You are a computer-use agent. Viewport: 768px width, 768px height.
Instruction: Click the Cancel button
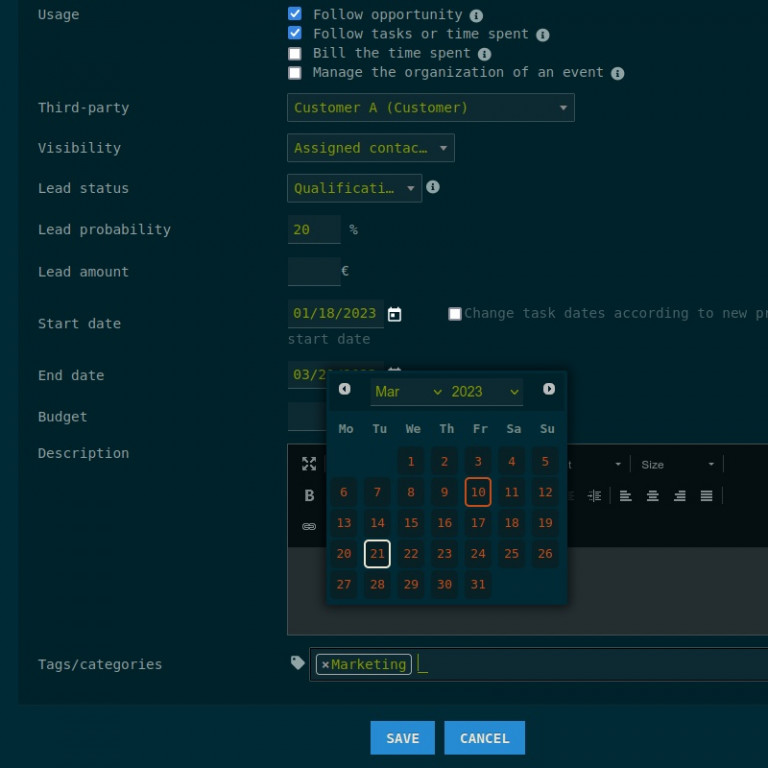(484, 738)
